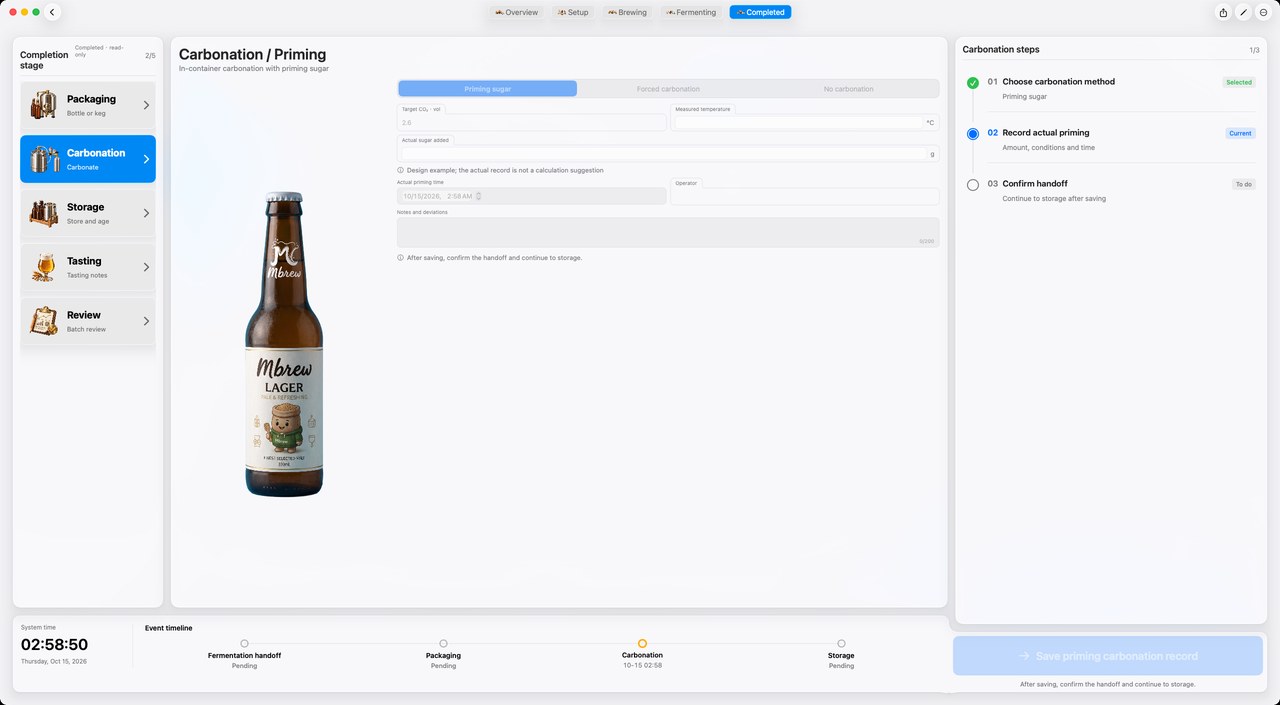Click the Storage crate icon
This screenshot has height=705, width=1280.
tap(44, 213)
